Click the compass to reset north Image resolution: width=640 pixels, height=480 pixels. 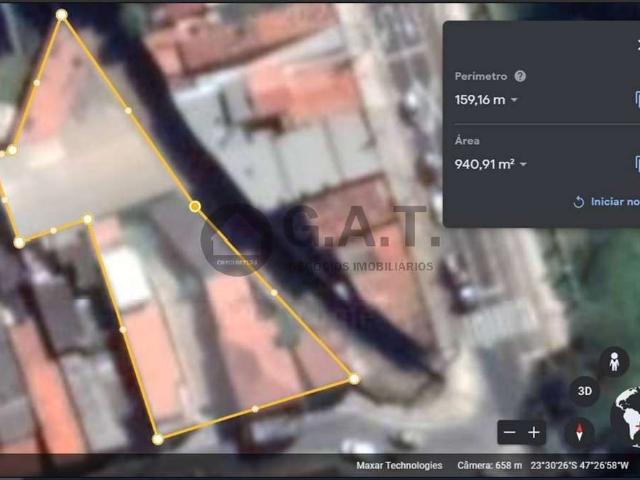point(579,432)
